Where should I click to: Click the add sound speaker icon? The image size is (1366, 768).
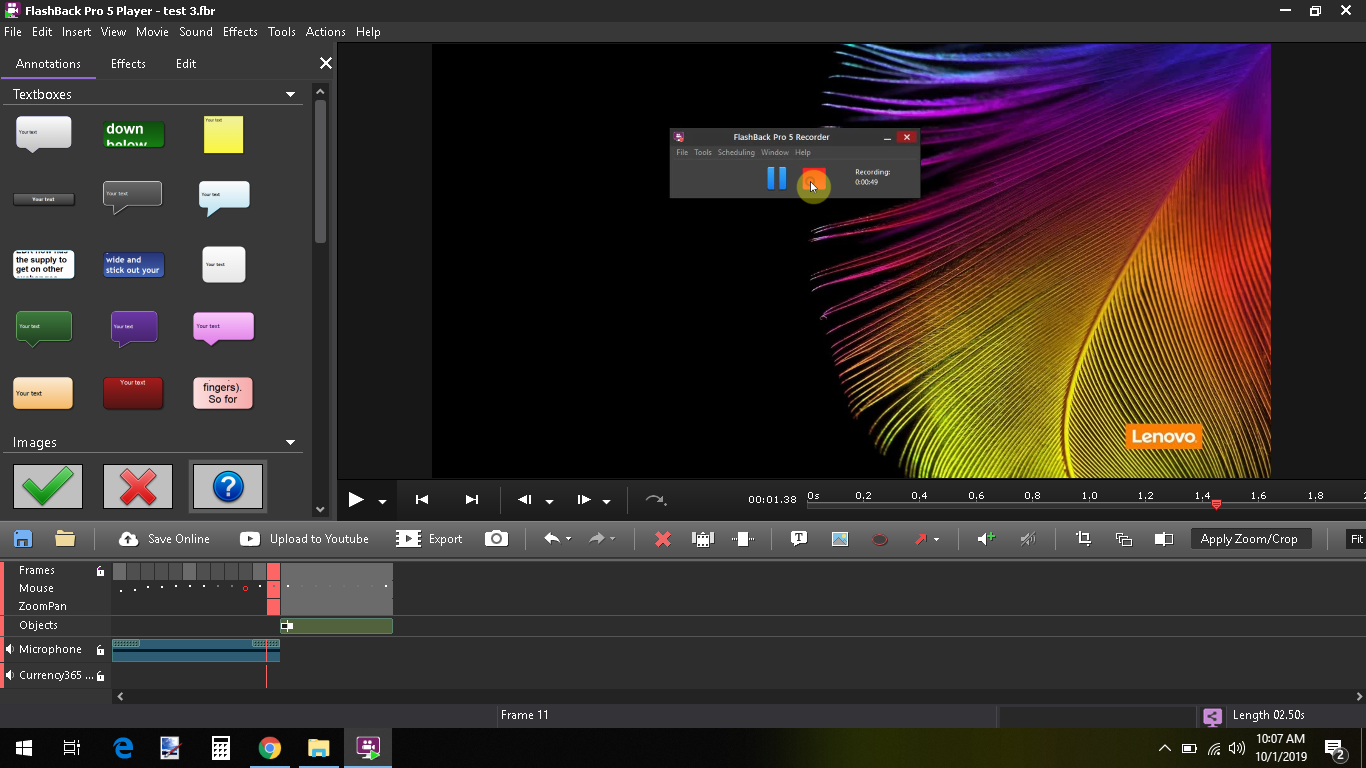(986, 539)
